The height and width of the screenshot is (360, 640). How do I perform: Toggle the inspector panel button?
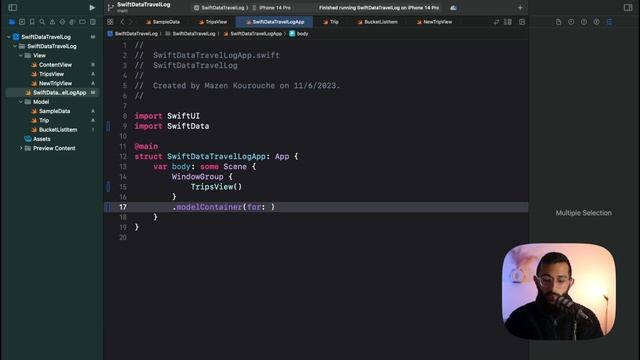[x=628, y=7]
